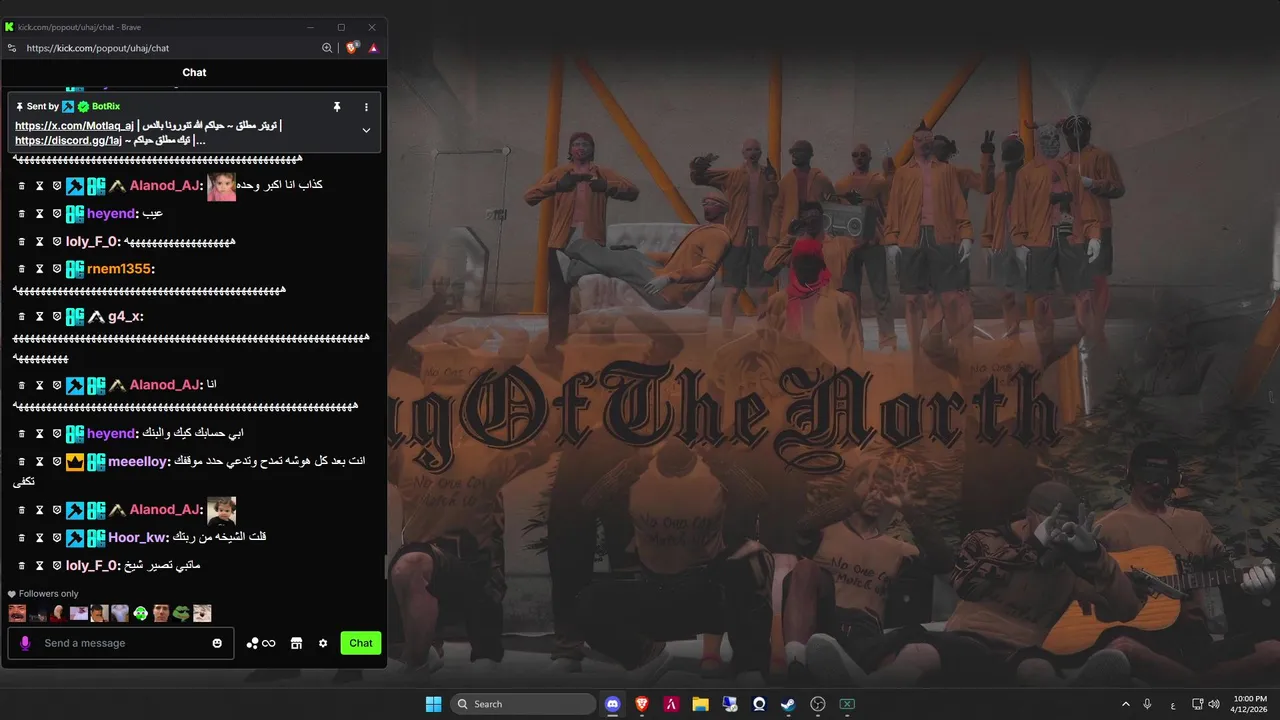Open File Explorer from the taskbar
Viewport: 1280px width, 720px height.
pos(701,704)
